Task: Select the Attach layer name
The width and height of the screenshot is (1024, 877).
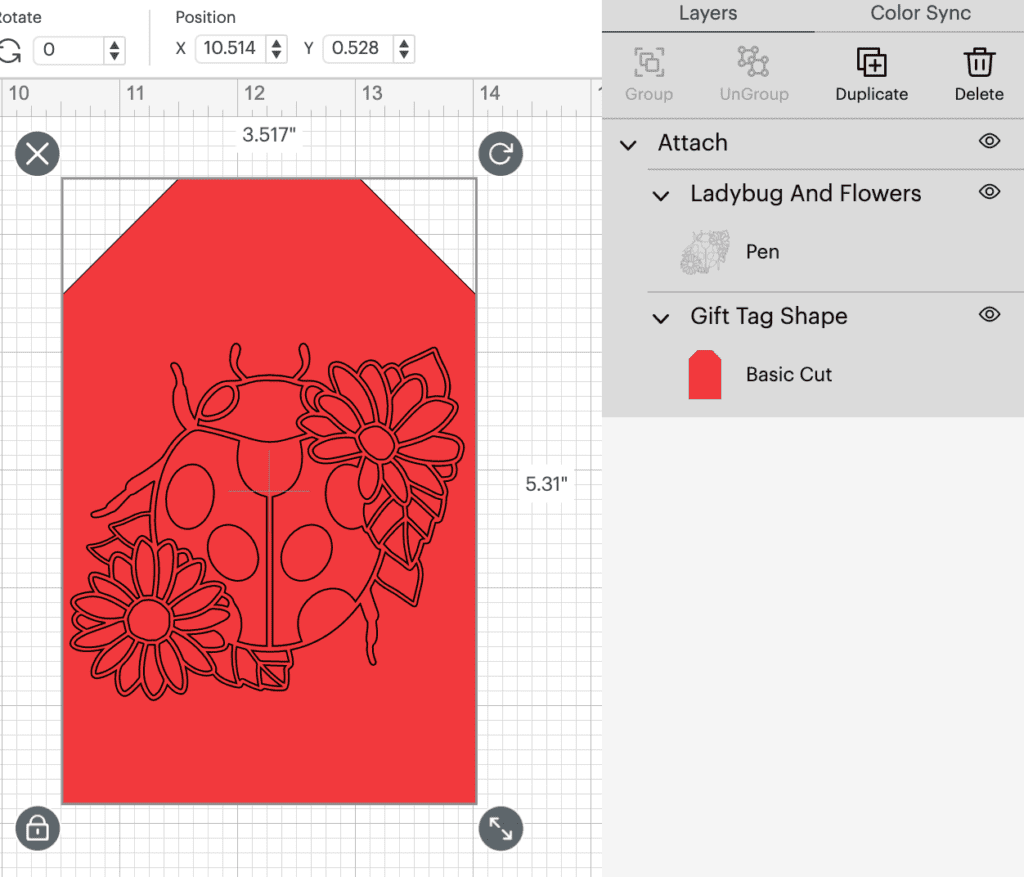Action: (x=692, y=142)
